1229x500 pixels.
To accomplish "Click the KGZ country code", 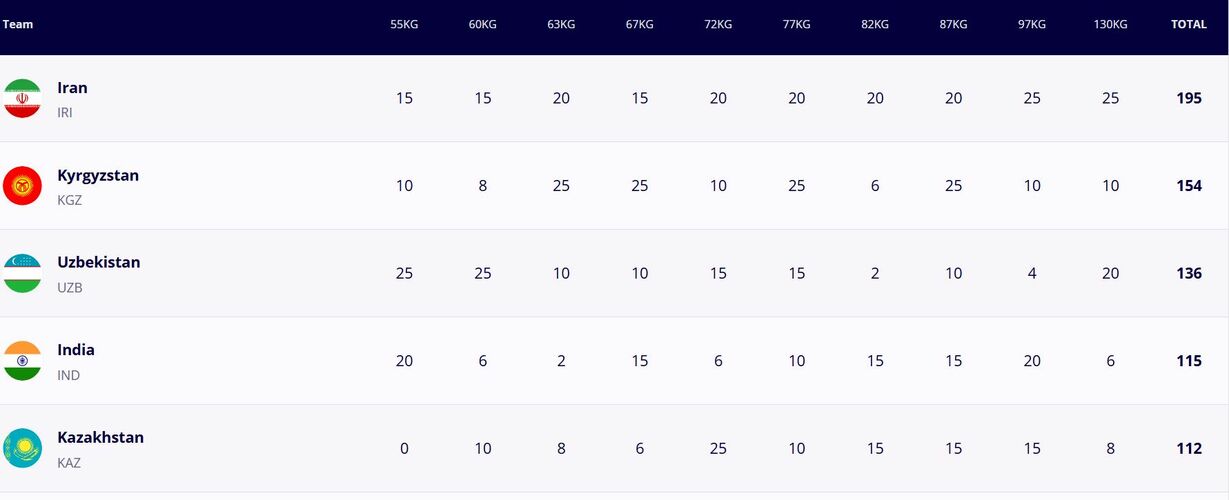I will click(70, 200).
